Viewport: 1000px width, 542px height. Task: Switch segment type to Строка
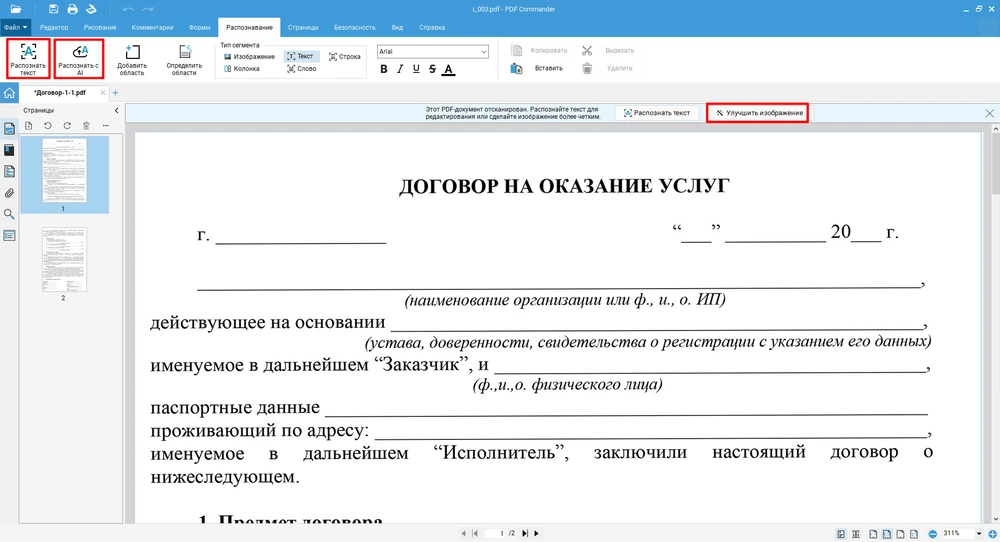(x=344, y=57)
